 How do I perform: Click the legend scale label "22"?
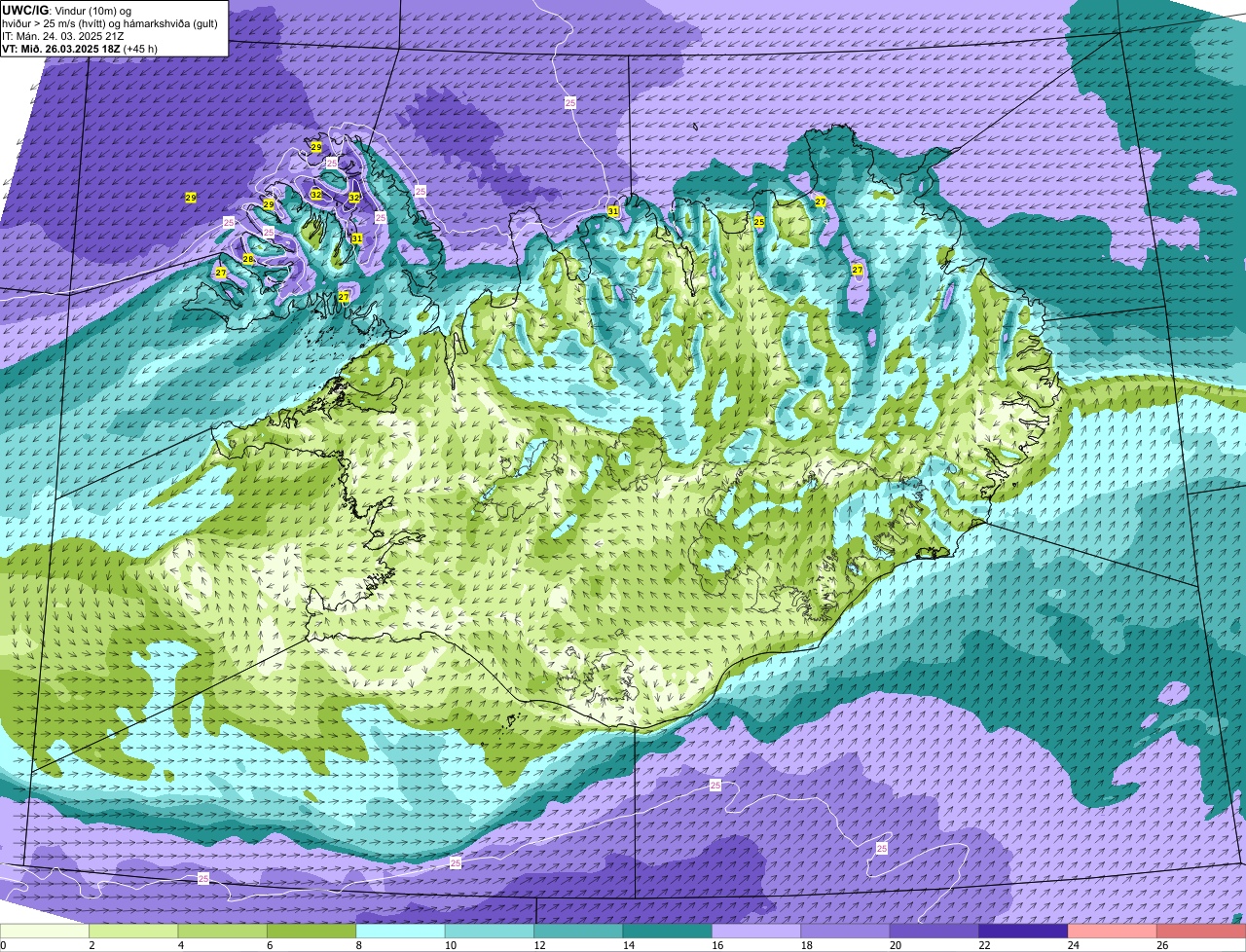coord(984,945)
